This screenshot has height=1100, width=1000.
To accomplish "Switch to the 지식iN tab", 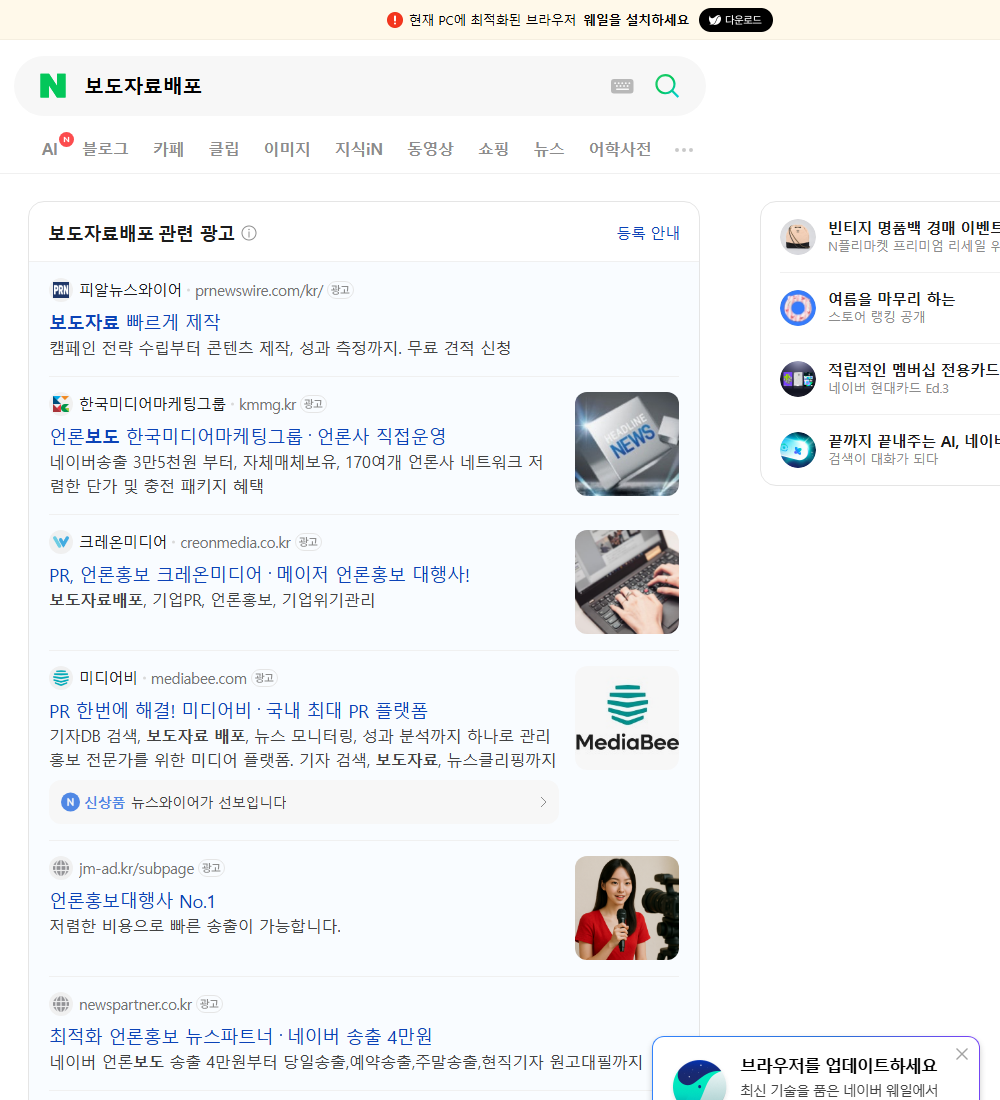I will point(359,149).
